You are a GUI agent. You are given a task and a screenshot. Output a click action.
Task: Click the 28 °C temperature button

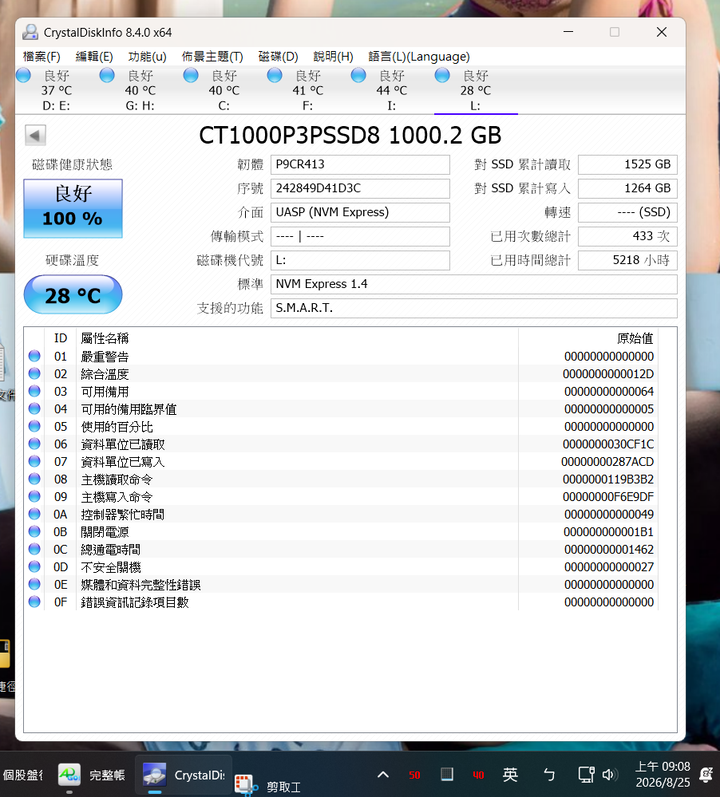73,295
